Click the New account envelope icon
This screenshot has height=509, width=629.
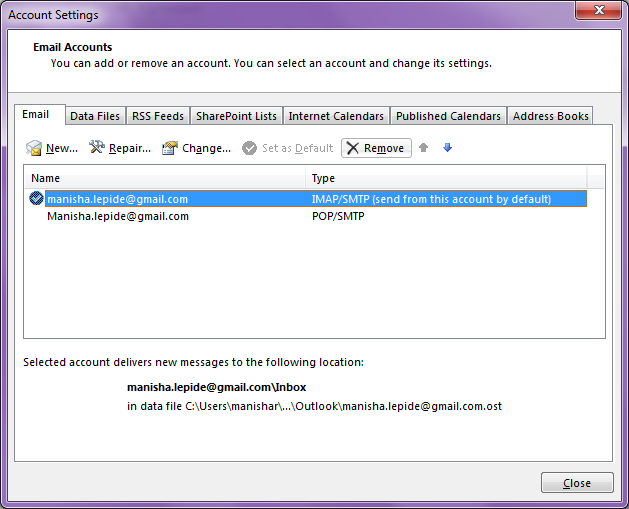34,148
